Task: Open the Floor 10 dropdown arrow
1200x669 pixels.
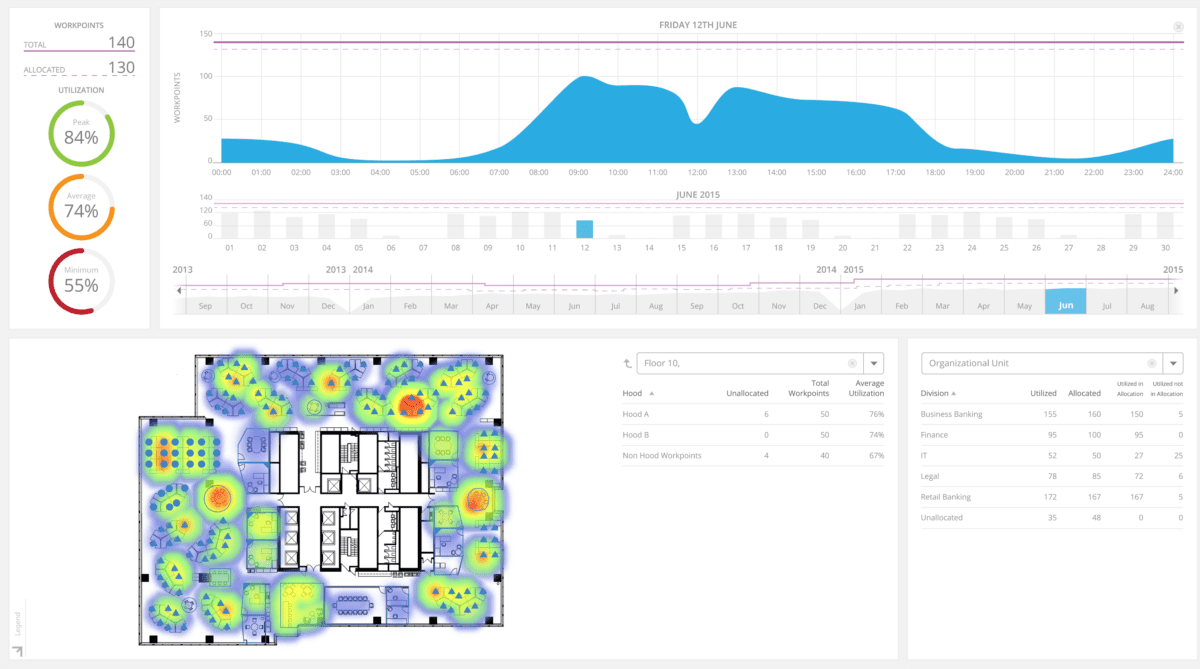Action: point(874,364)
